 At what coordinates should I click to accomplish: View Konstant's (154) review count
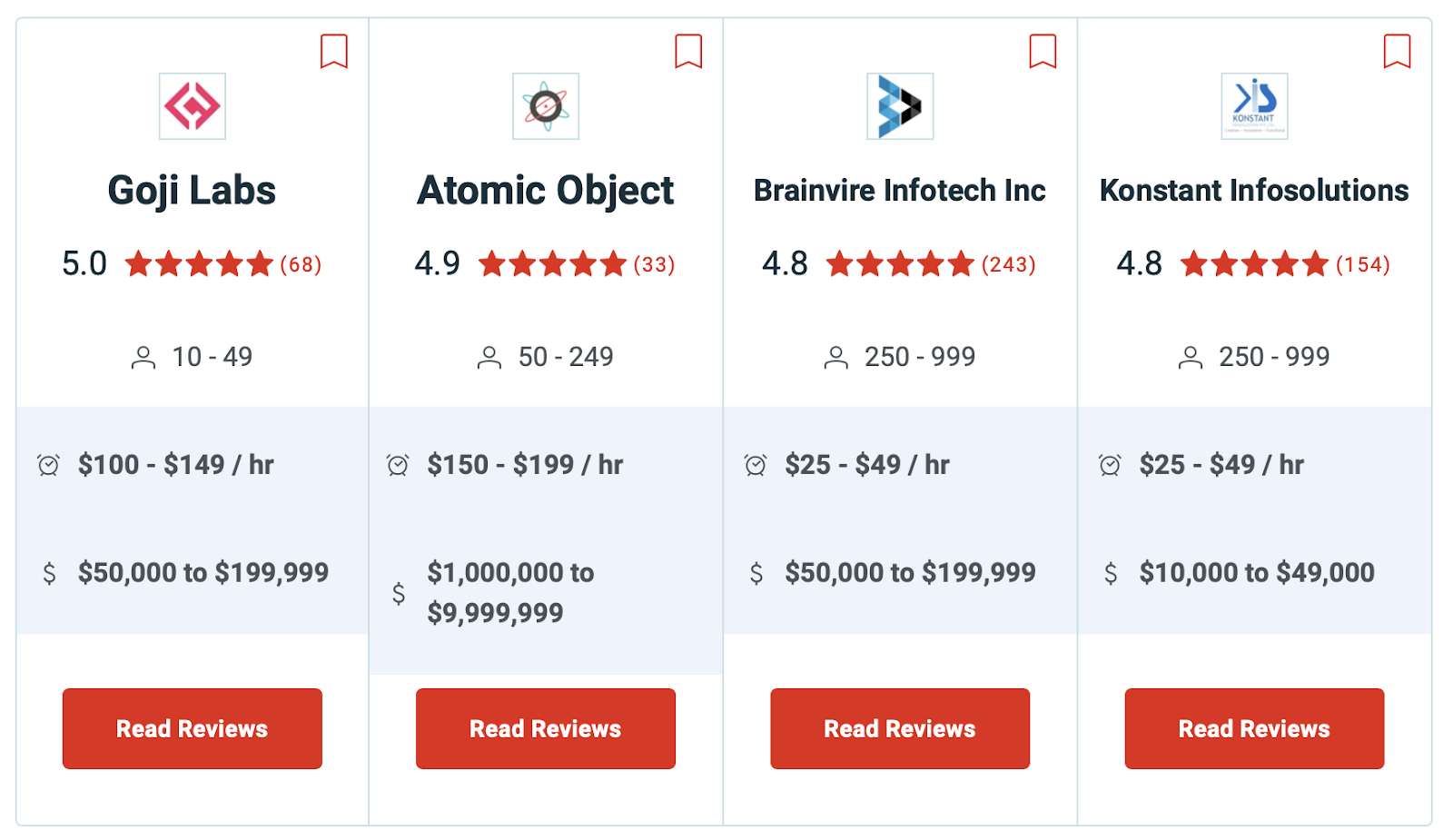[x=1363, y=265]
